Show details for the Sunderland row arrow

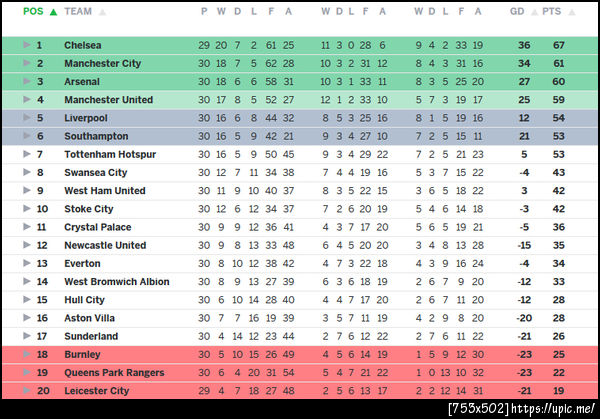click(26, 336)
